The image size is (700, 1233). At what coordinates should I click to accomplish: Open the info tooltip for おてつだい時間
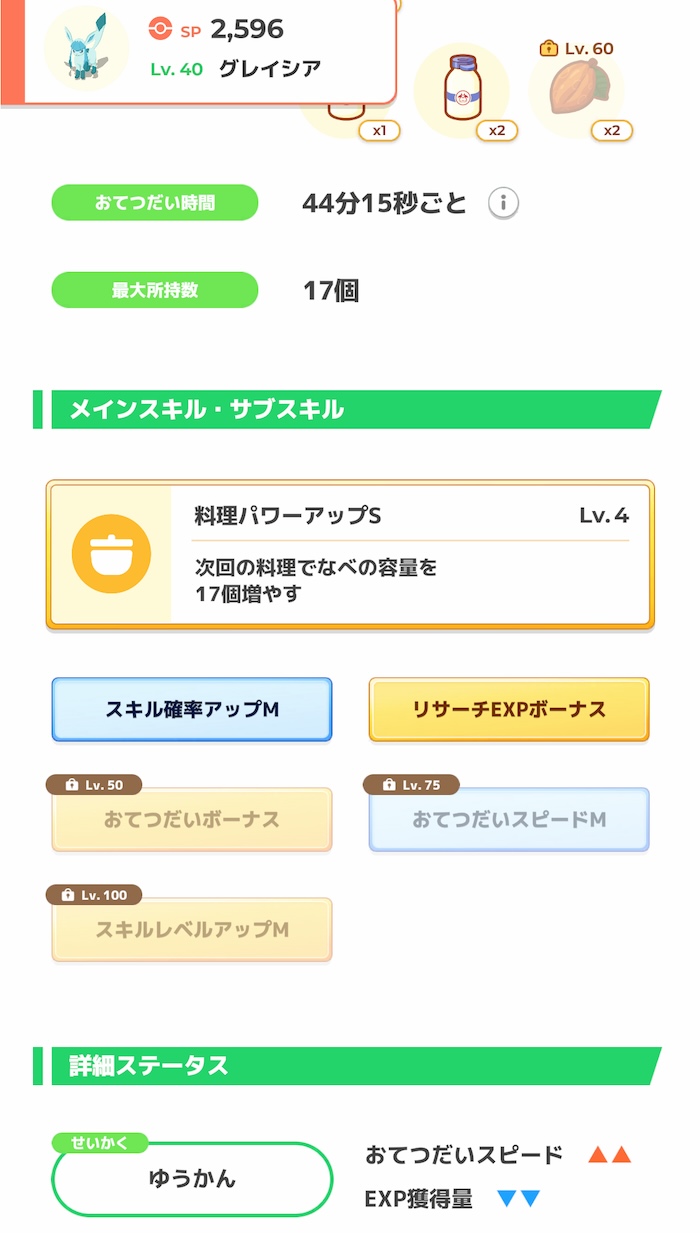(506, 202)
